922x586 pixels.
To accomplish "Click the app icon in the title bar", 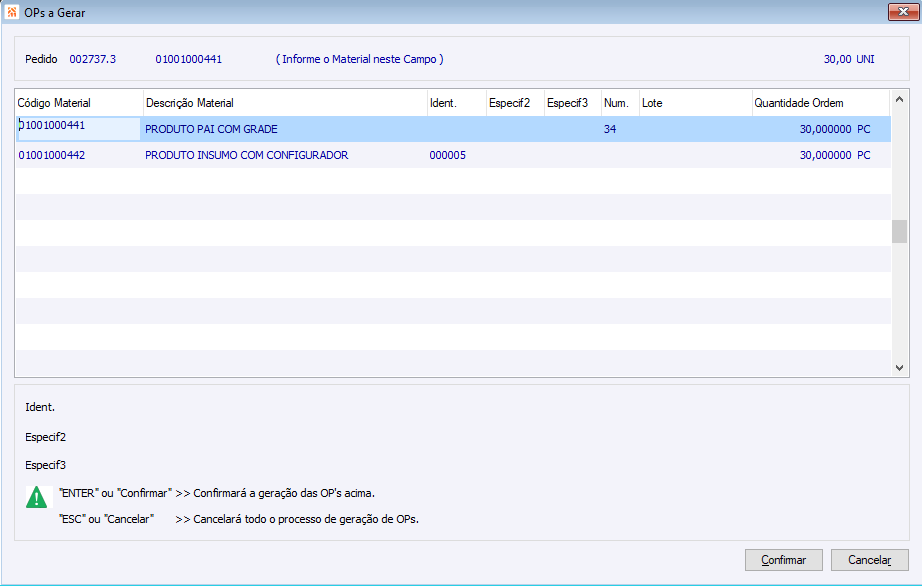I will click(11, 12).
